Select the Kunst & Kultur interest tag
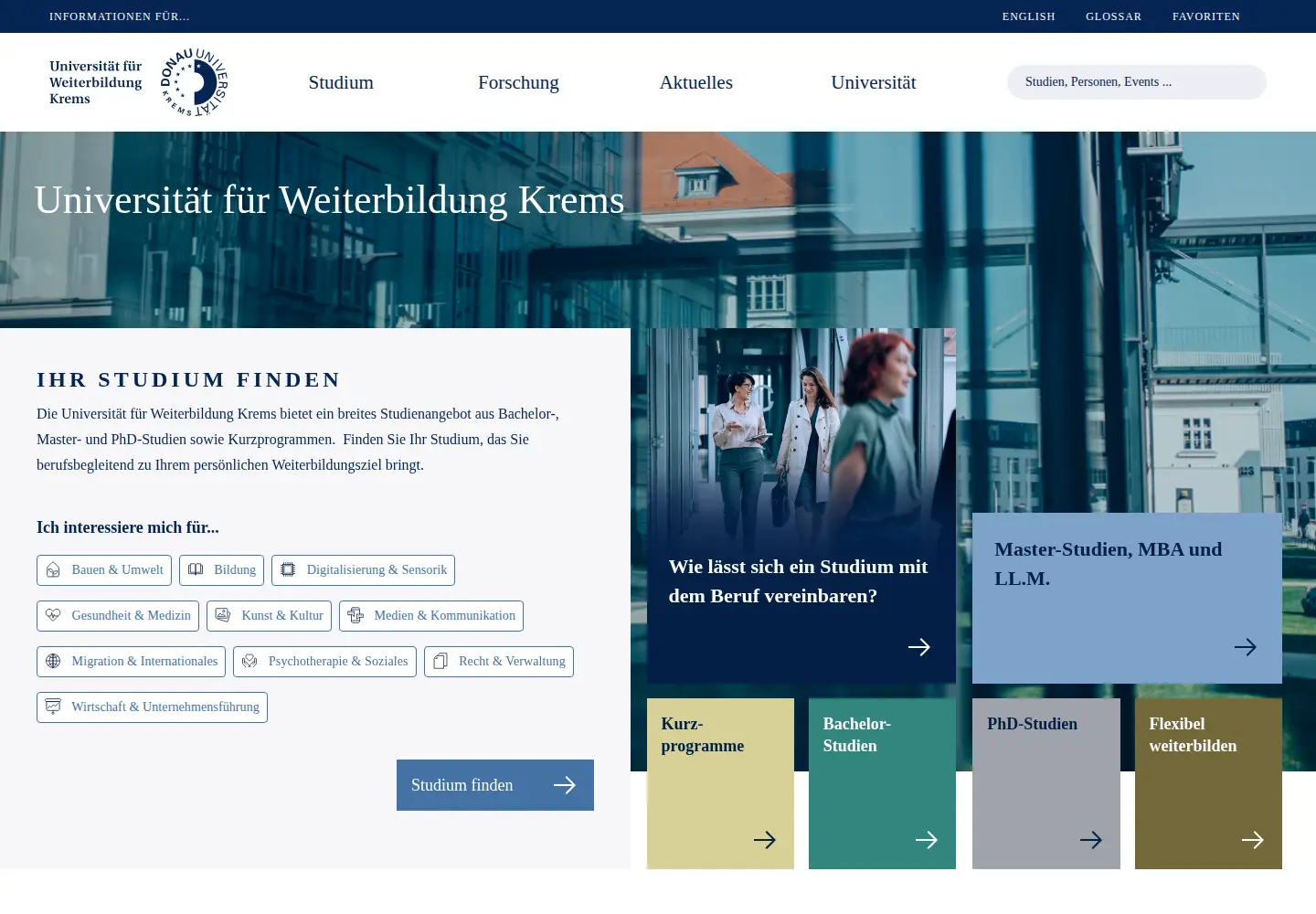The width and height of the screenshot is (1316, 914). tap(270, 616)
